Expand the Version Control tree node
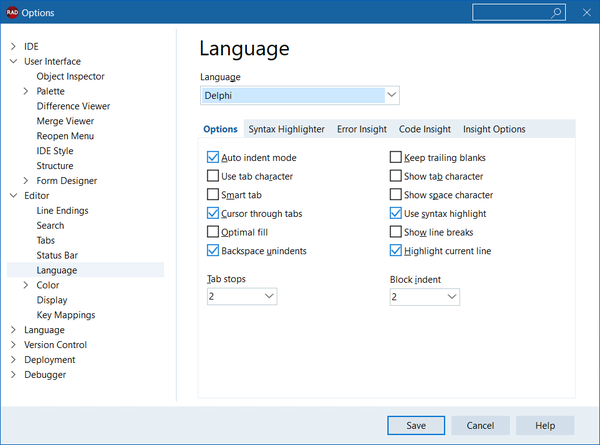The width and height of the screenshot is (600, 445). 13,345
